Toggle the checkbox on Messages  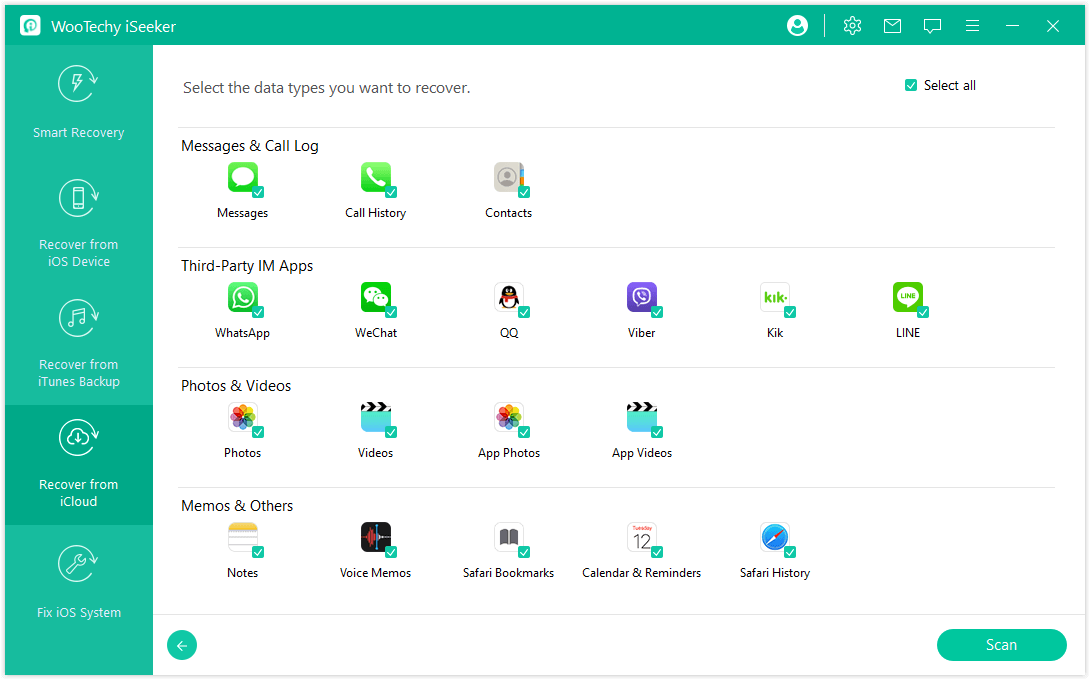point(258,192)
